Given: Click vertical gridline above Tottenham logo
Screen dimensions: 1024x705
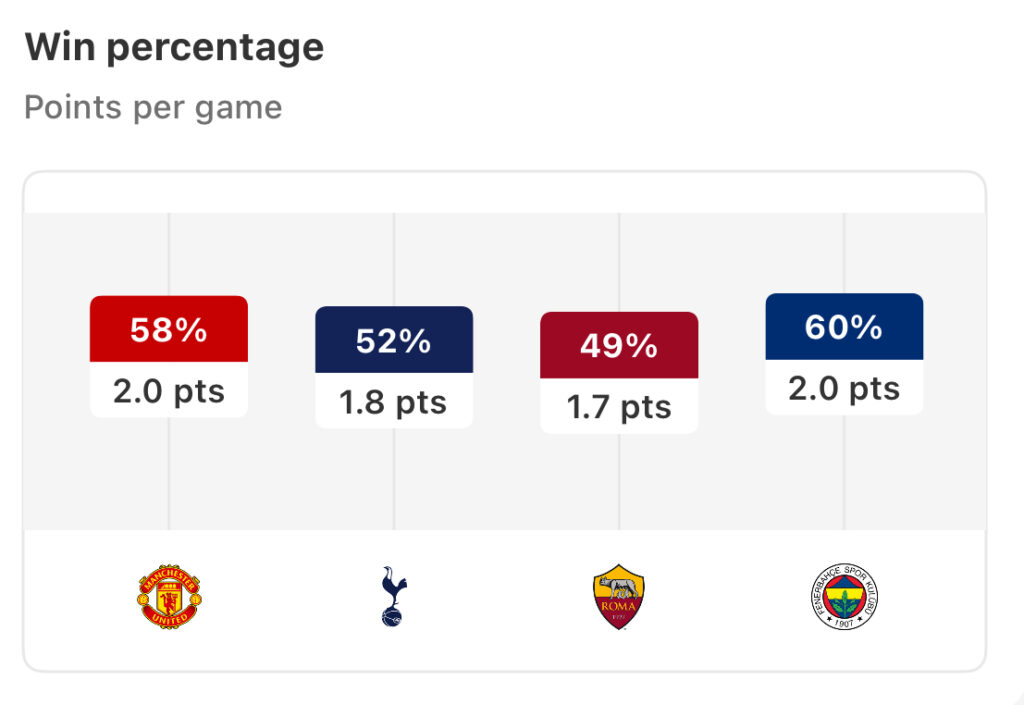Looking at the screenshot, I should click(394, 478).
